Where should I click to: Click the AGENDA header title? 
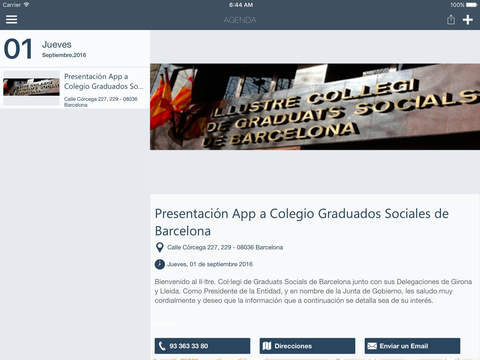(240, 20)
